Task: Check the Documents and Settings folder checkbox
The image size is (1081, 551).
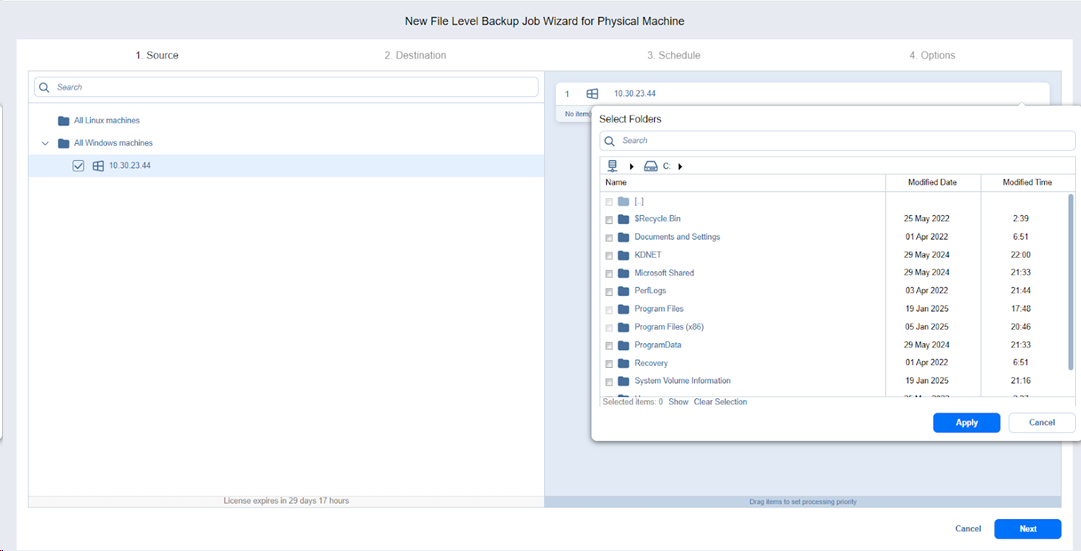Action: point(609,238)
